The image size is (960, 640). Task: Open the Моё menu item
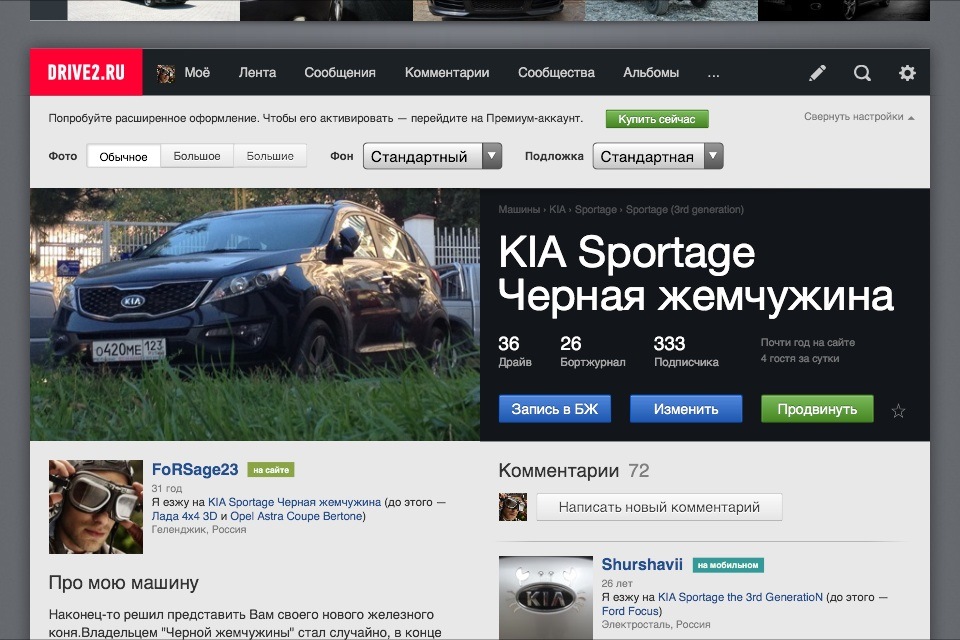pyautogui.click(x=197, y=72)
